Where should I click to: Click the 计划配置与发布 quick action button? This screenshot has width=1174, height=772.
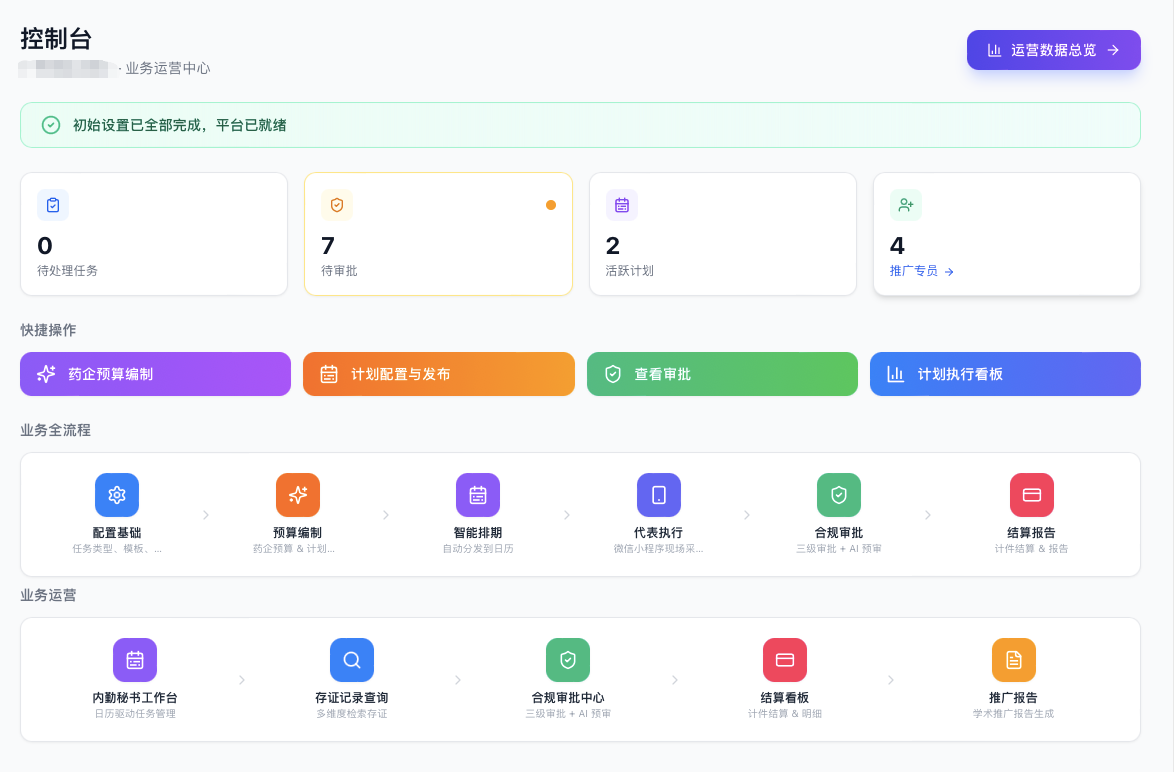(x=439, y=374)
